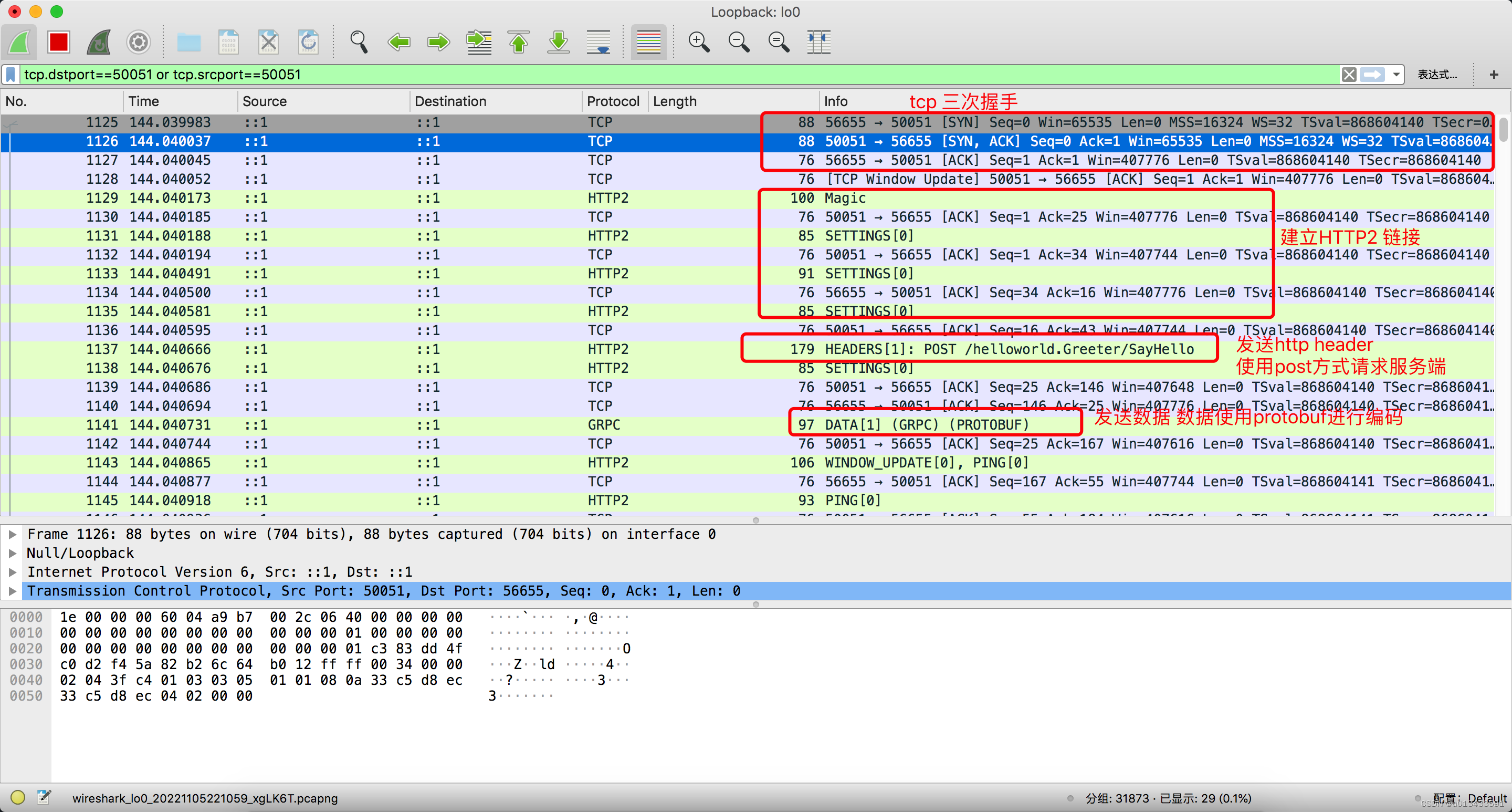Select packet 1133 SETTINGS length 91
The image size is (1512, 812).
click(x=748, y=274)
